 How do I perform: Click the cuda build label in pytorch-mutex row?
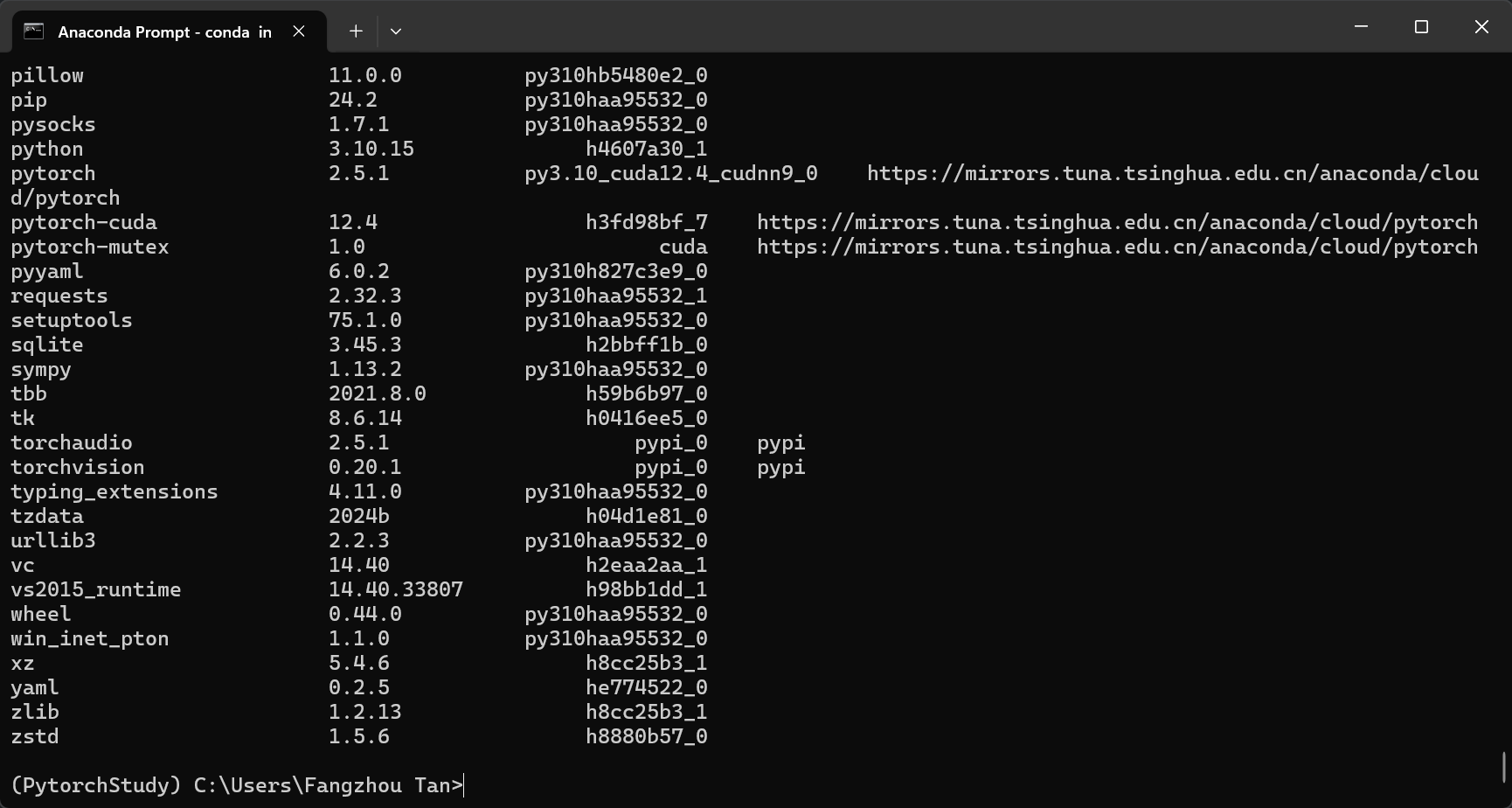click(683, 247)
